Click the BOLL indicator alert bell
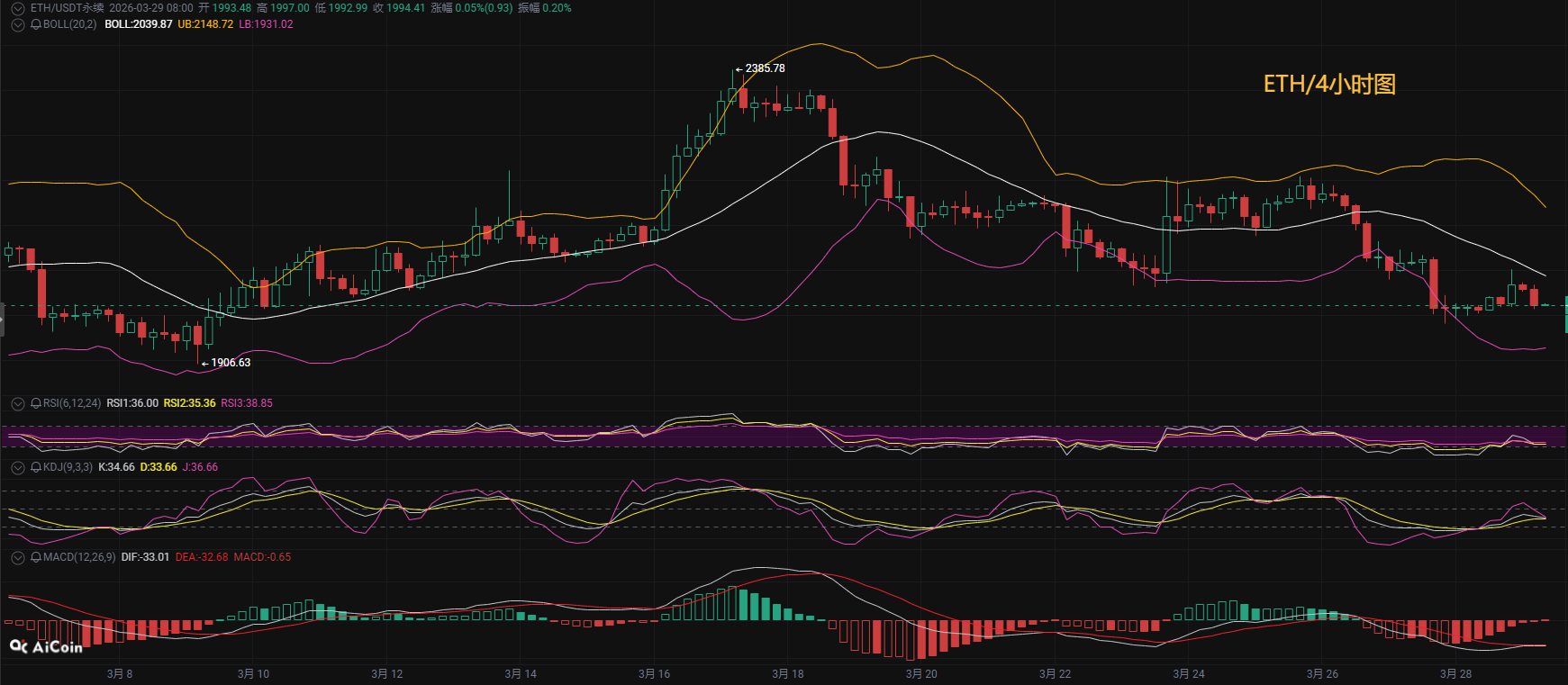 (x=36, y=24)
